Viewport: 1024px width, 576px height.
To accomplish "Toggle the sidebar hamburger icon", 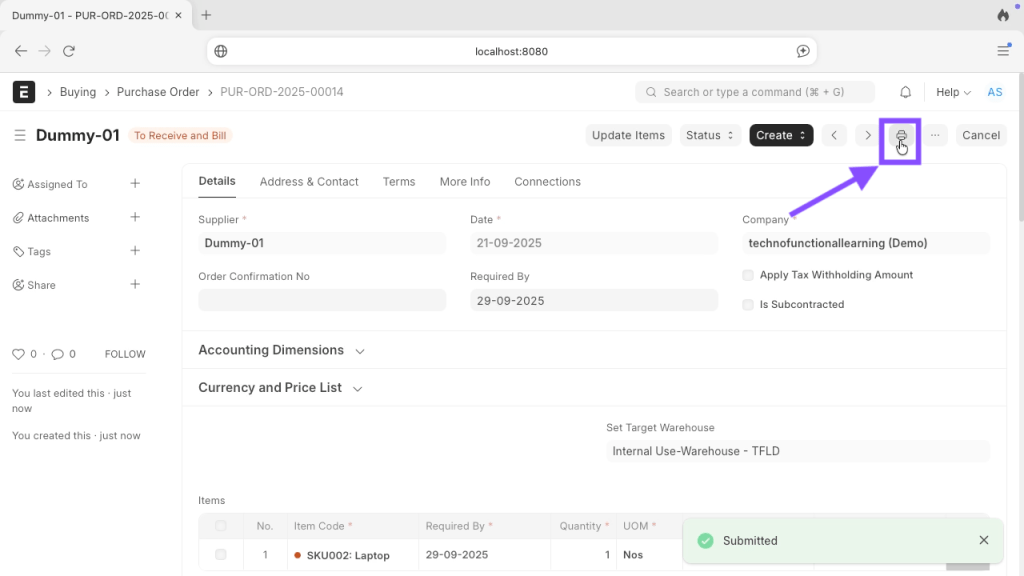I will pyautogui.click(x=20, y=136).
